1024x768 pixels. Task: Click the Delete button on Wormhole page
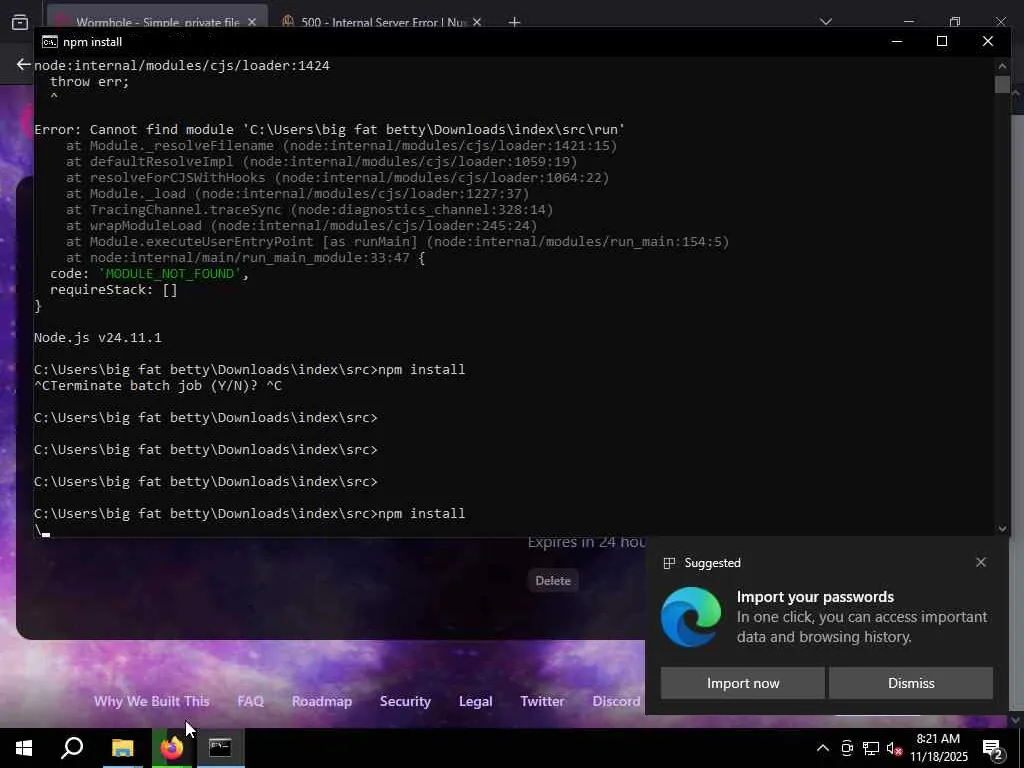point(552,581)
